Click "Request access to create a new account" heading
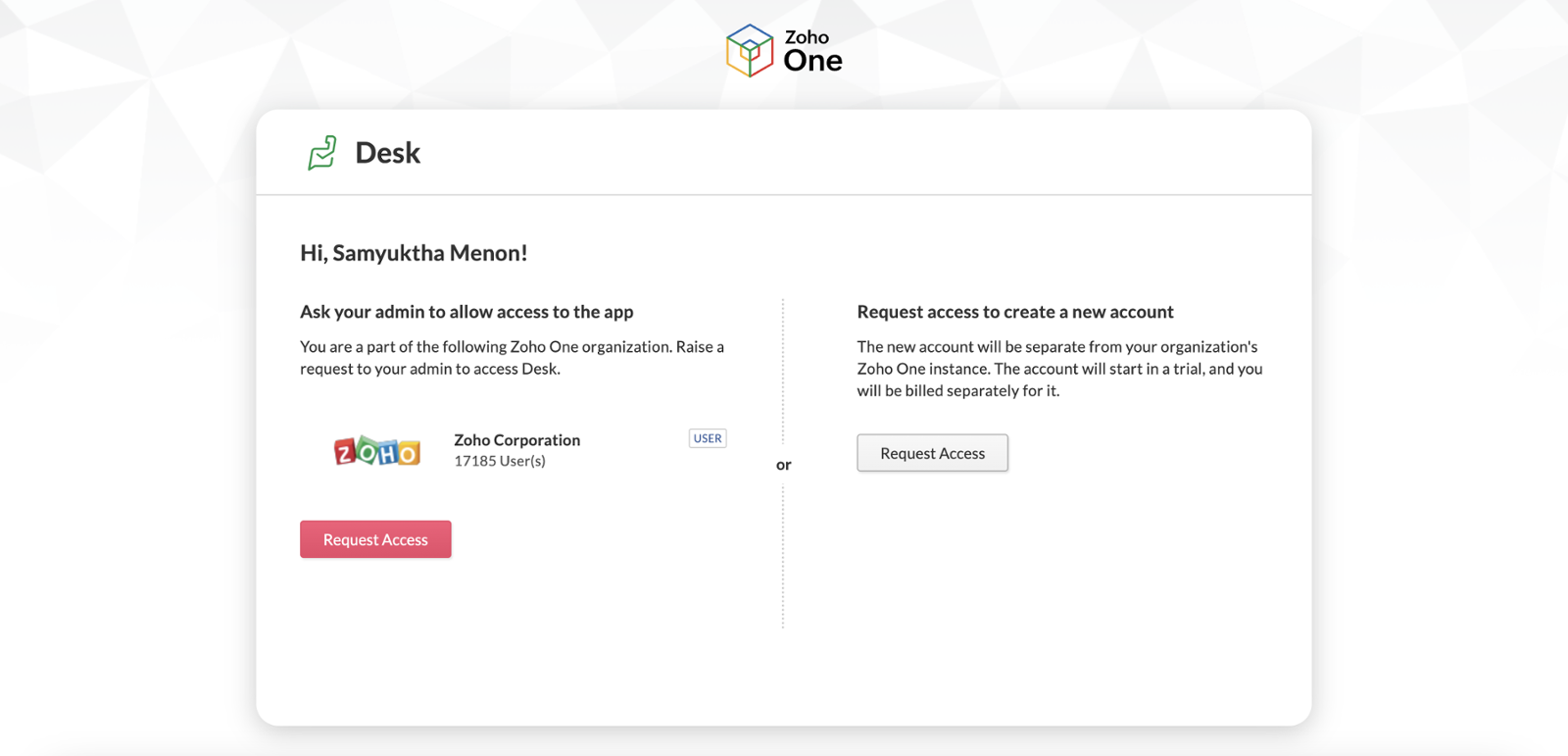This screenshot has width=1568, height=756. click(x=1014, y=312)
